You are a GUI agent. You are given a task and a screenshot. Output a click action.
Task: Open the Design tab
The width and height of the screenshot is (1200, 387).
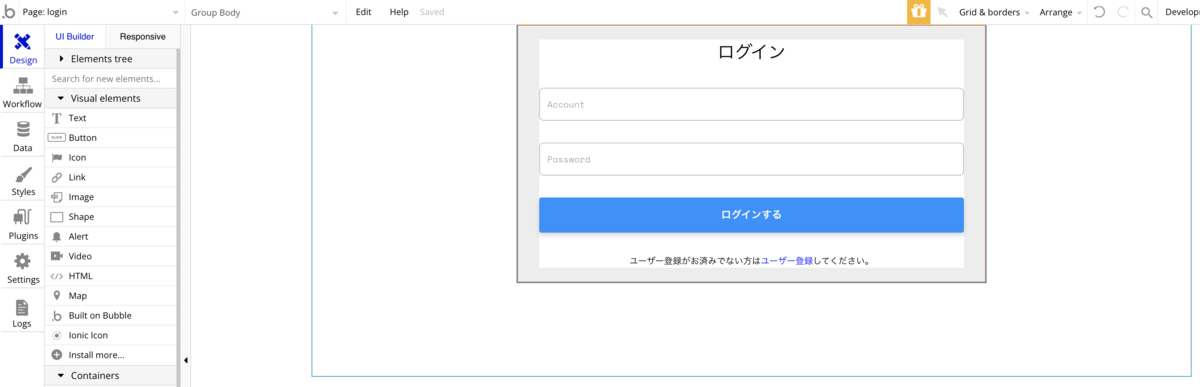click(22, 47)
